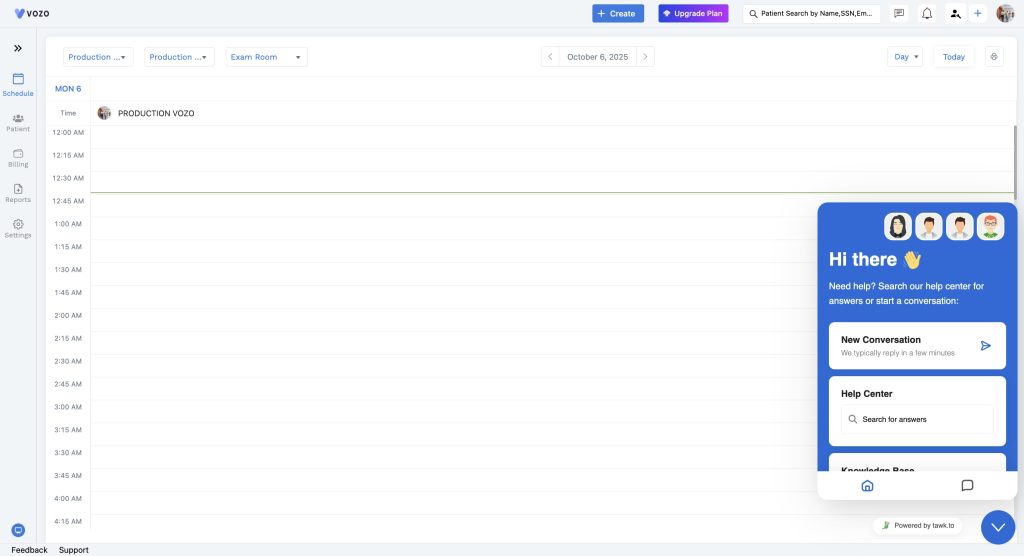Open the Schedule section in sidebar
This screenshot has height=556, width=1024.
click(x=18, y=84)
